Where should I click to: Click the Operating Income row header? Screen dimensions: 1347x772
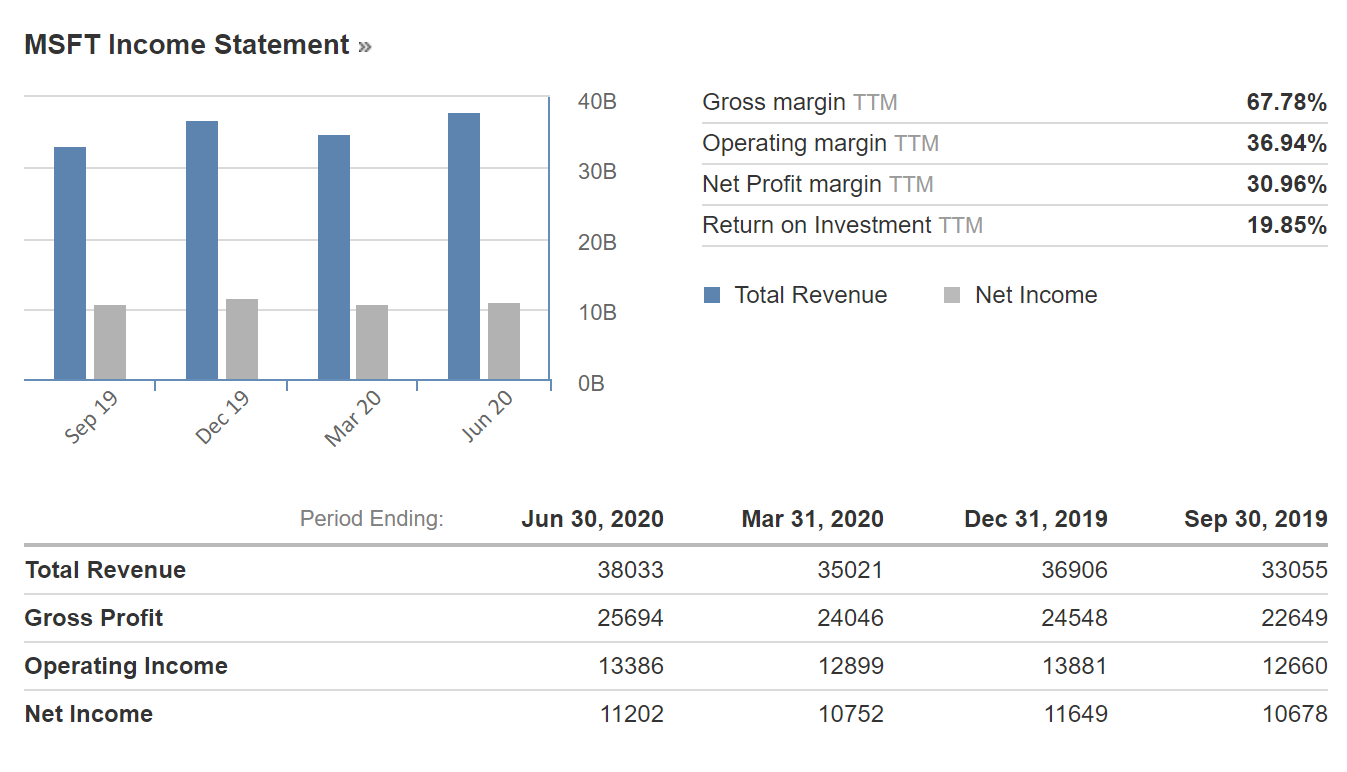pyautogui.click(x=126, y=666)
